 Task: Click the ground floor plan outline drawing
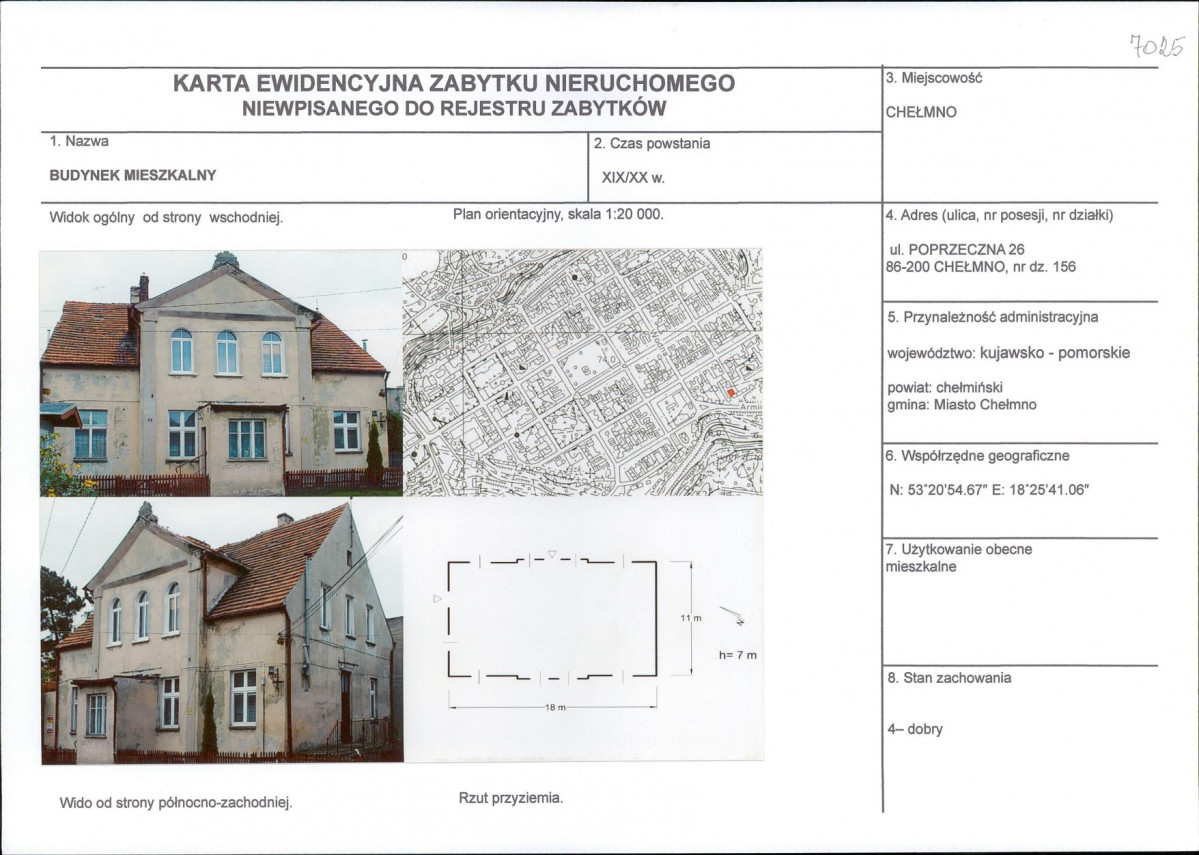coord(552,619)
